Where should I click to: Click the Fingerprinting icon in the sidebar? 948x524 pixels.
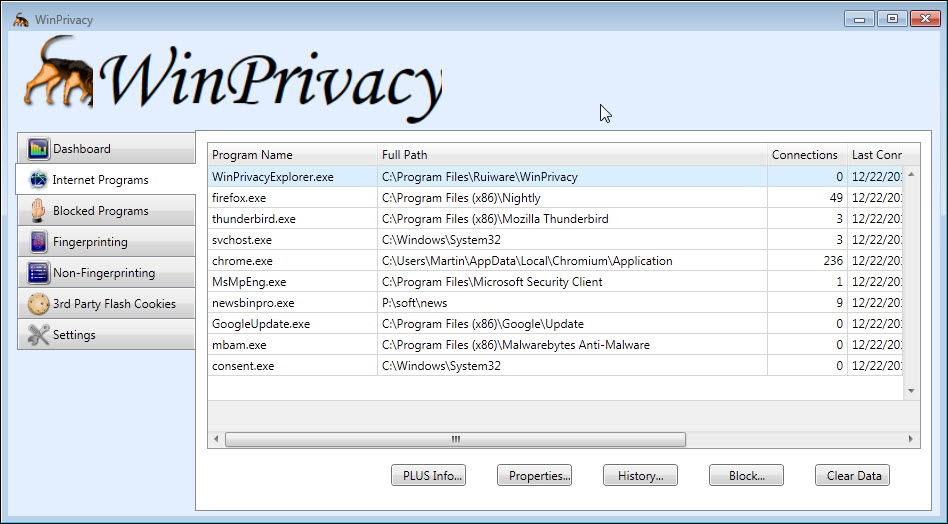pos(38,242)
